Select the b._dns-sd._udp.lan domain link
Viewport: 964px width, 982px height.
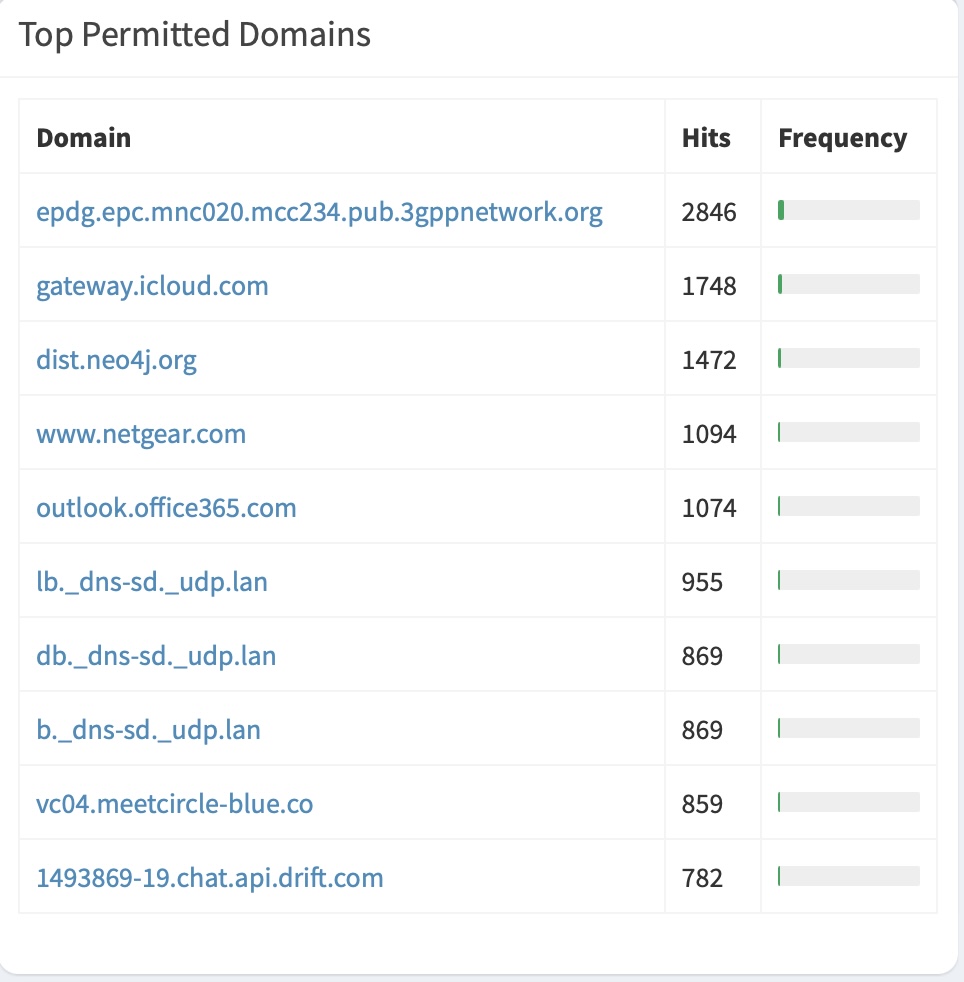[148, 730]
